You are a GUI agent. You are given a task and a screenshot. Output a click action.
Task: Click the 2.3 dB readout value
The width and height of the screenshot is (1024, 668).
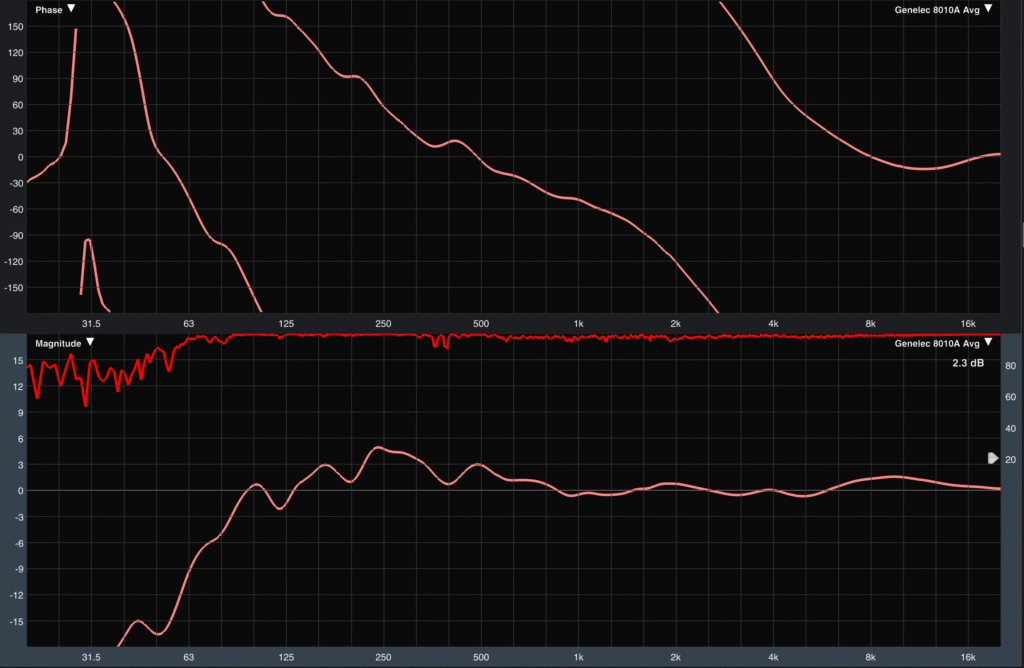[x=967, y=363]
